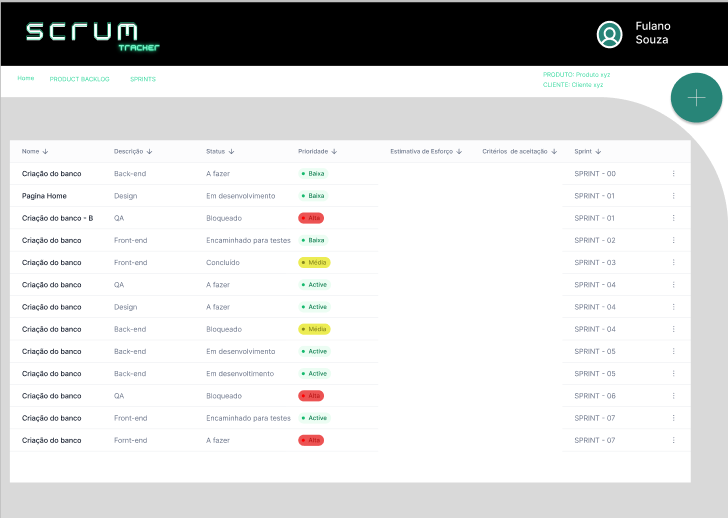Select the Criação do banco - B name

coord(58,218)
